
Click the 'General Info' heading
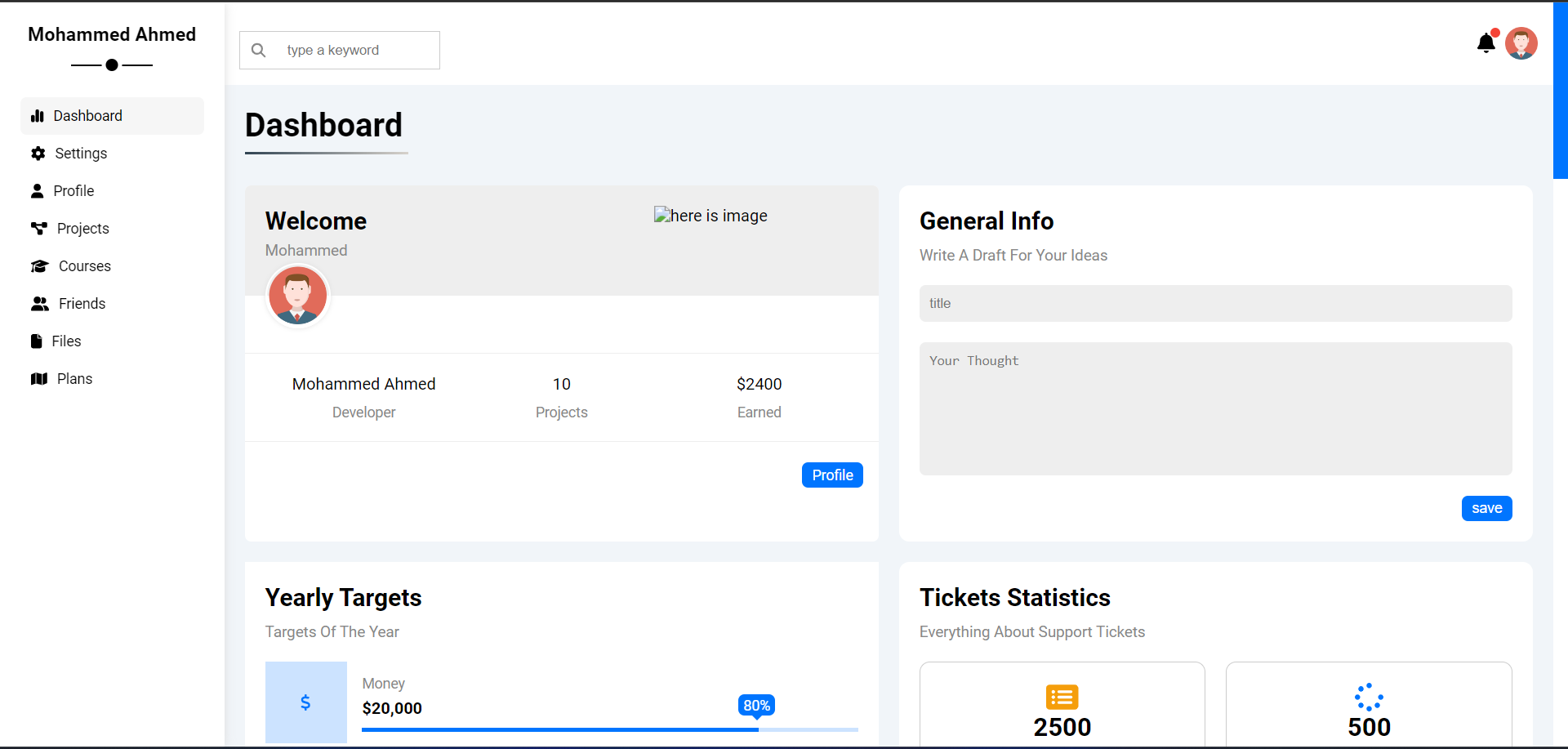coord(987,221)
